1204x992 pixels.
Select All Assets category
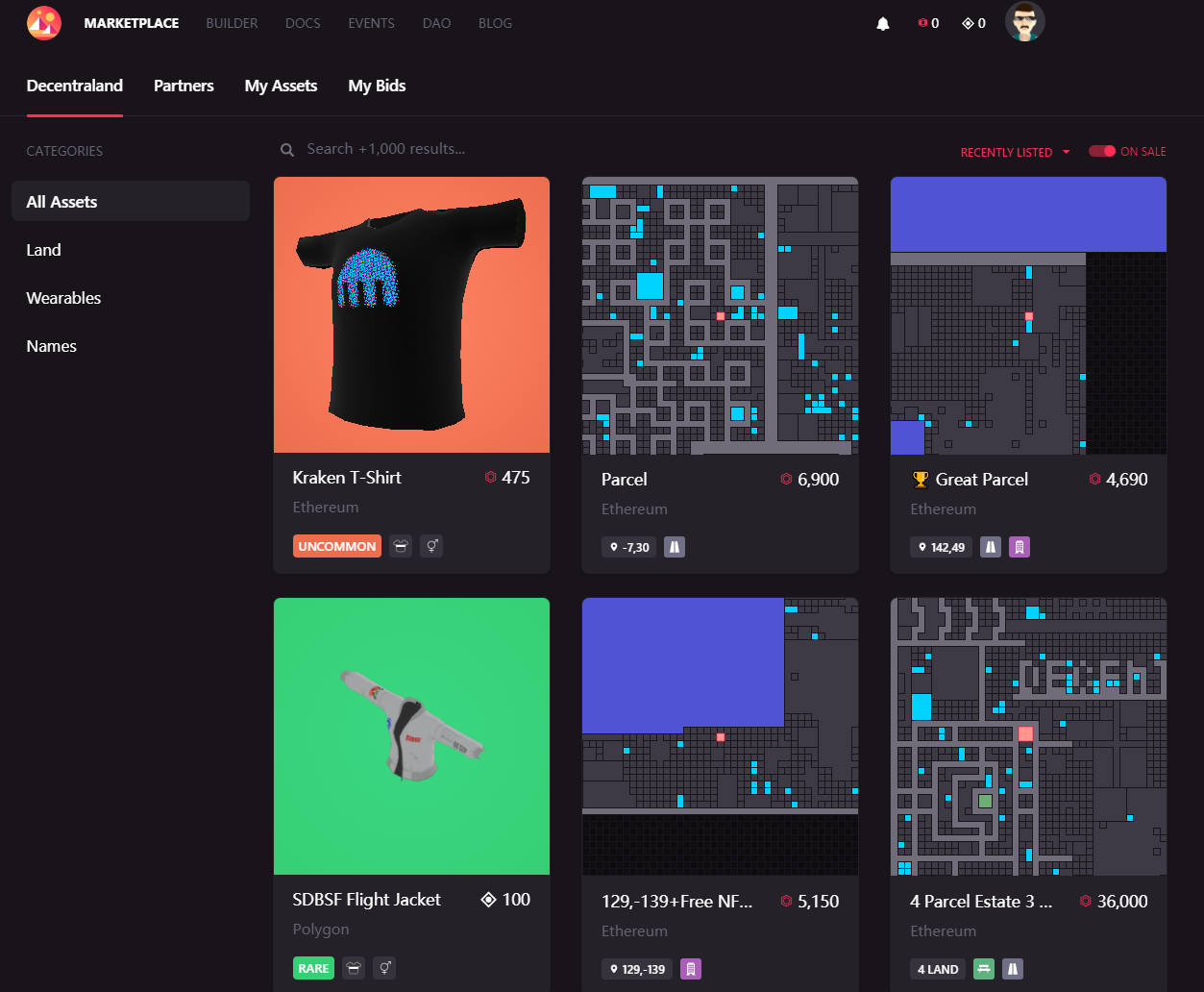[131, 202]
